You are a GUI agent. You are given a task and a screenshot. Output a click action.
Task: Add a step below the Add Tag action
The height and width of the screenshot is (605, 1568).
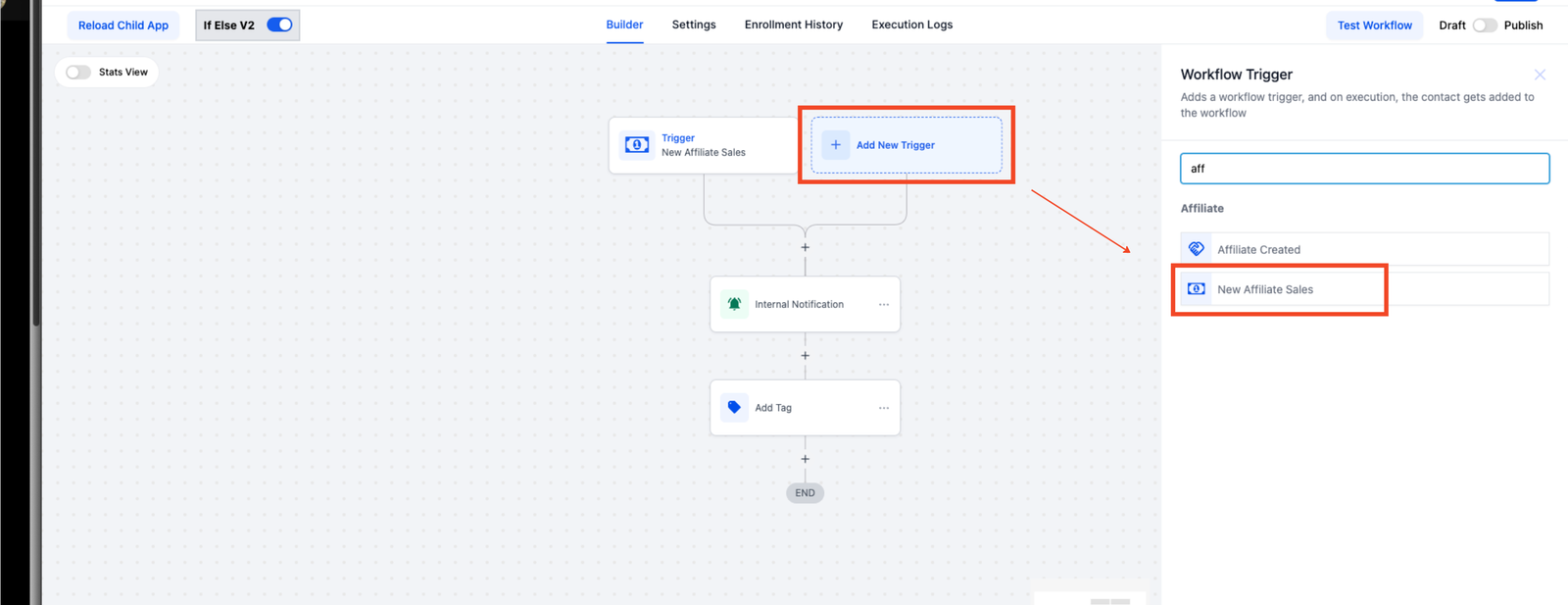[806, 459]
